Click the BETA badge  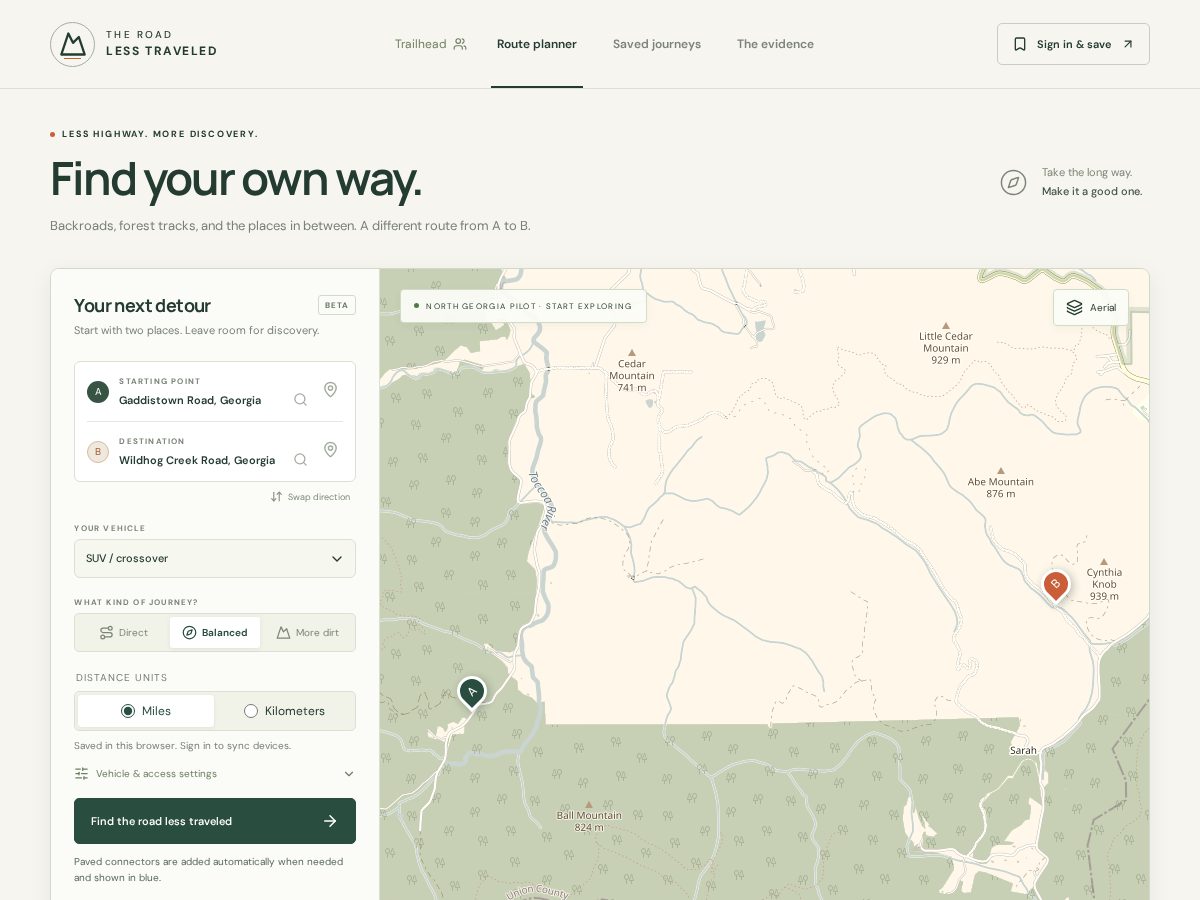pyautogui.click(x=337, y=305)
